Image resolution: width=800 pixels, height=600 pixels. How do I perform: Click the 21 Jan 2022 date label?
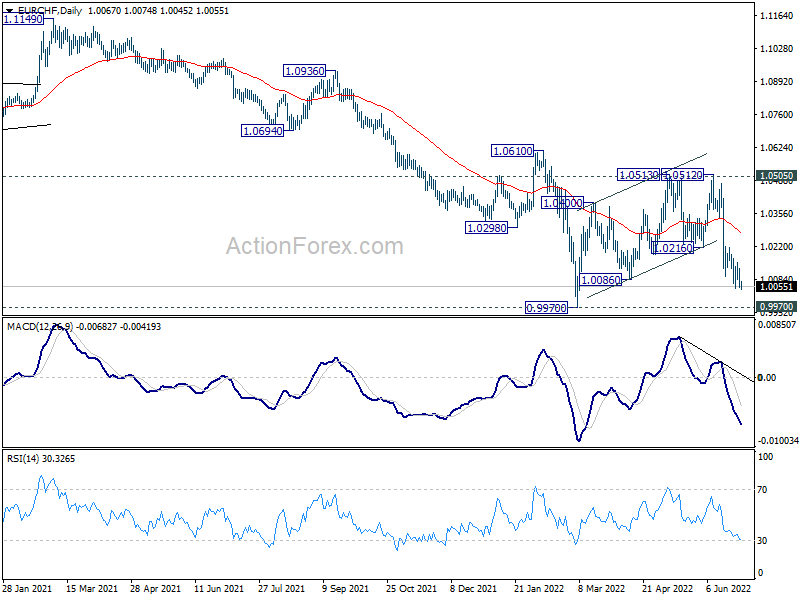539,588
